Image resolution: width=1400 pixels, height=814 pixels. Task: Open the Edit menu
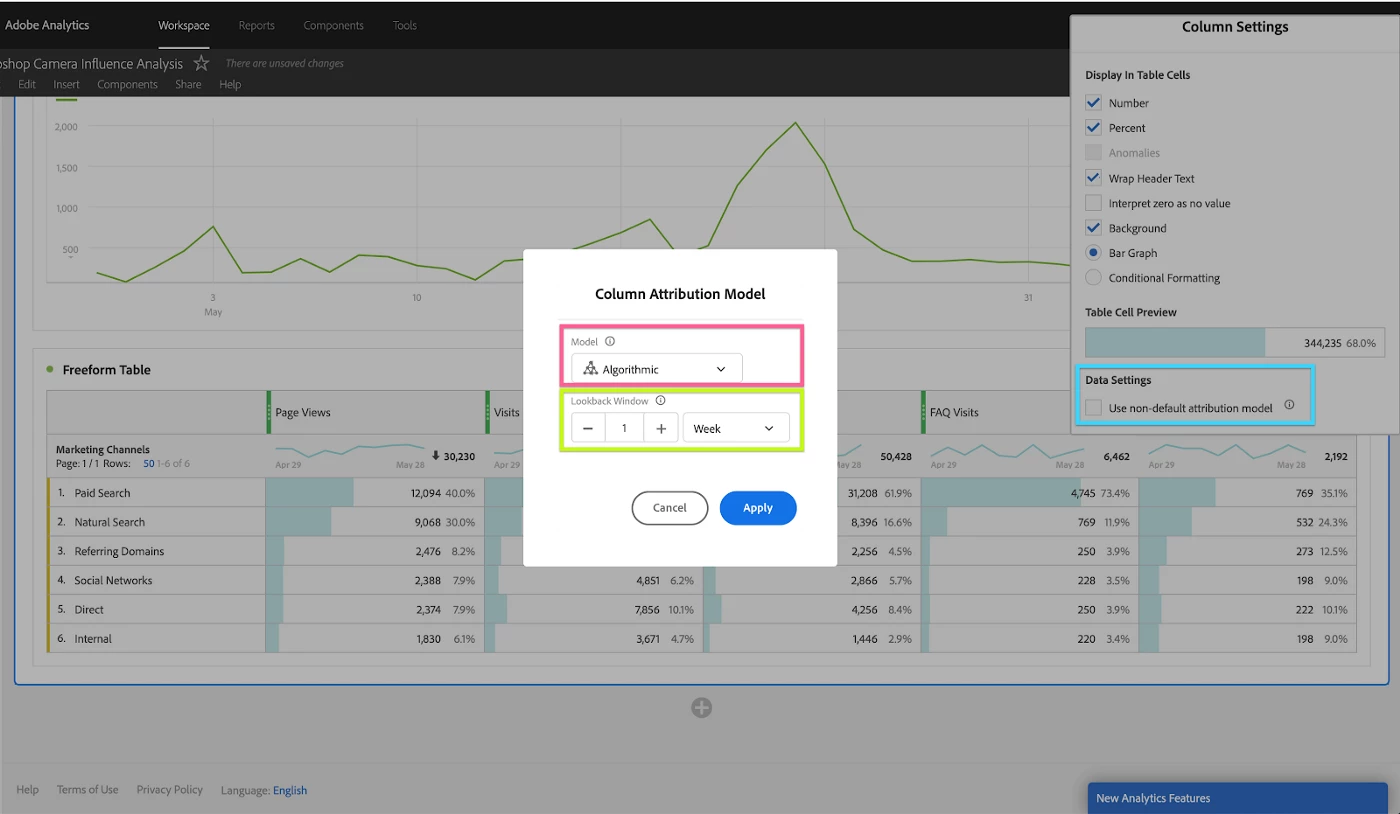click(x=27, y=84)
